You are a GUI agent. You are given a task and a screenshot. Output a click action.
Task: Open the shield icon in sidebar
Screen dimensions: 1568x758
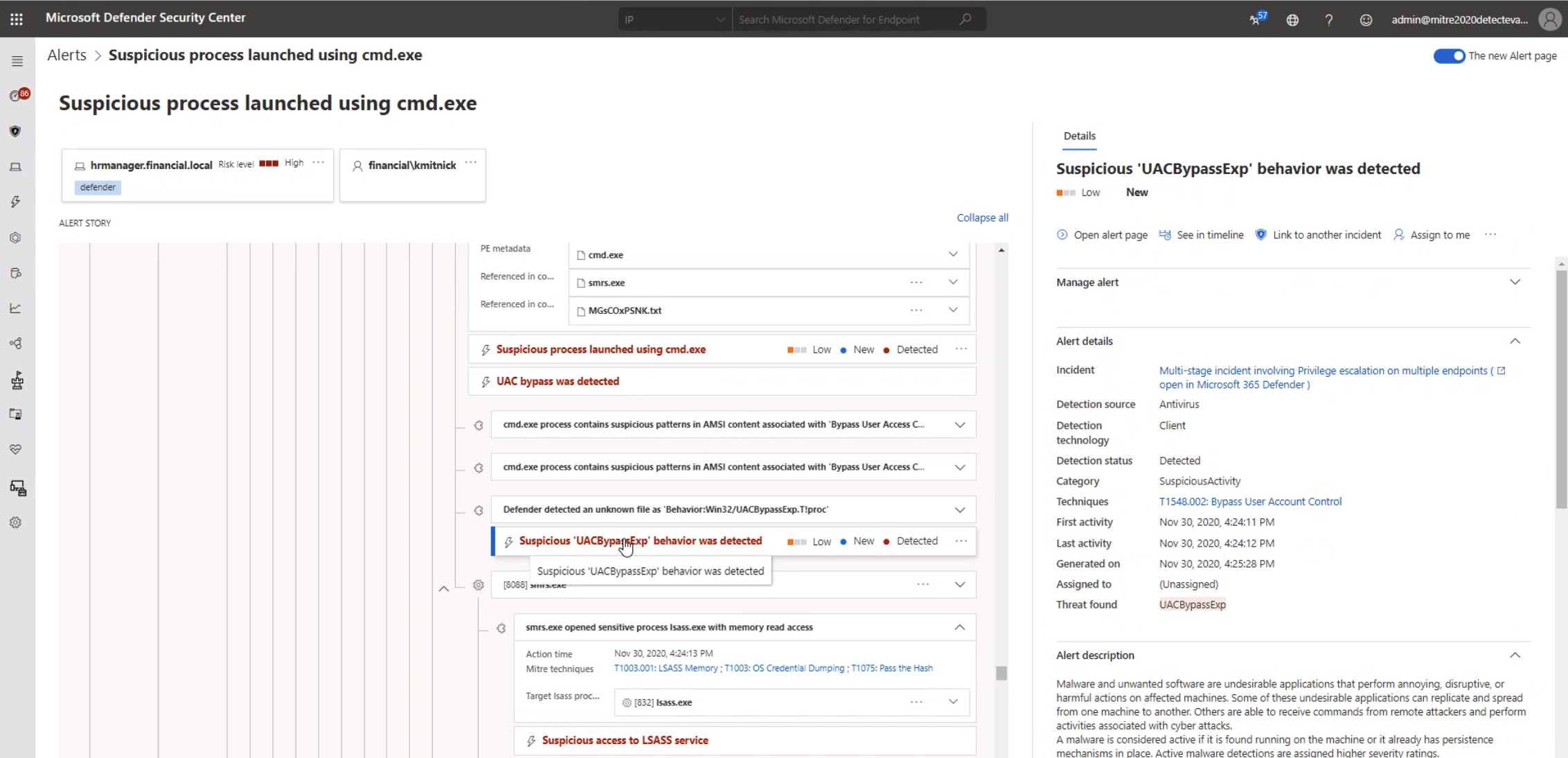[16, 131]
